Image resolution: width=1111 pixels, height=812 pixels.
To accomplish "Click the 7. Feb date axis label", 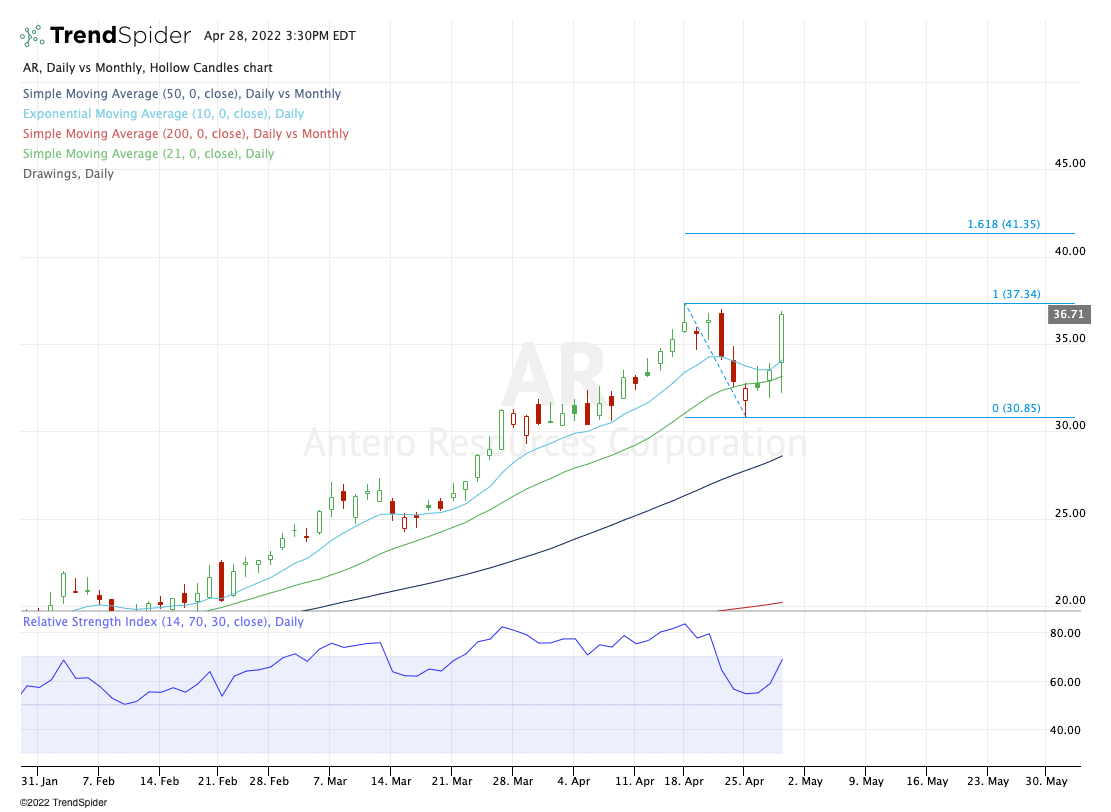I will (98, 782).
